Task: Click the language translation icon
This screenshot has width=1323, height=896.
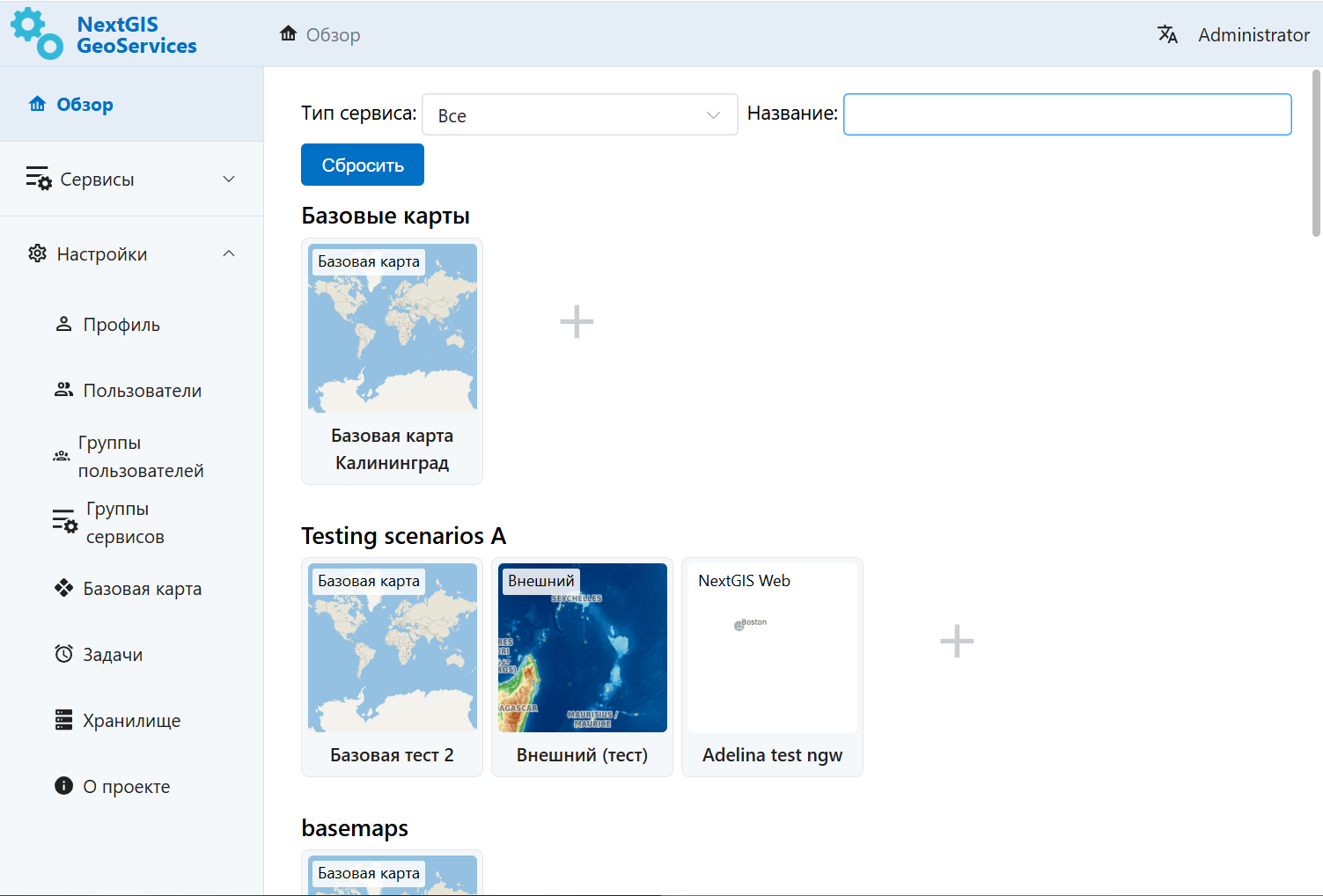Action: point(1167,34)
